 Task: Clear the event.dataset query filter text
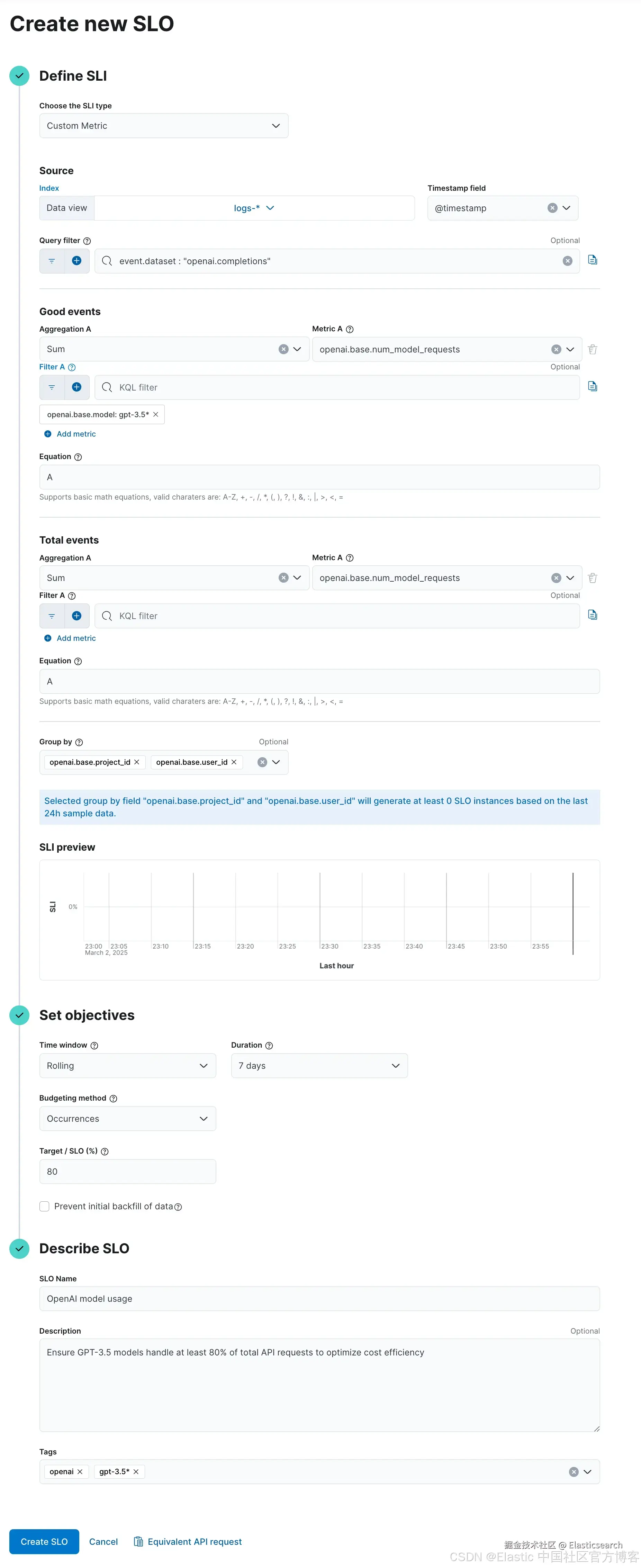tap(567, 261)
